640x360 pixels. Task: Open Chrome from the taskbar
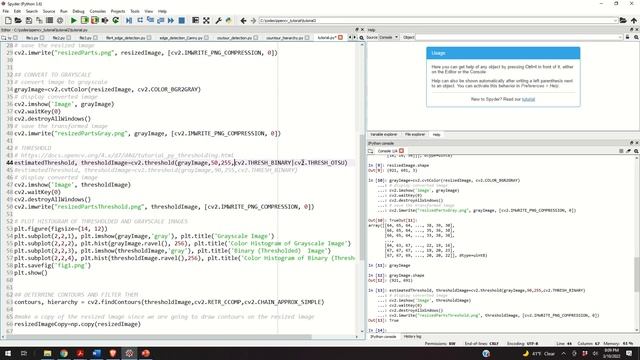[x=64, y=353]
